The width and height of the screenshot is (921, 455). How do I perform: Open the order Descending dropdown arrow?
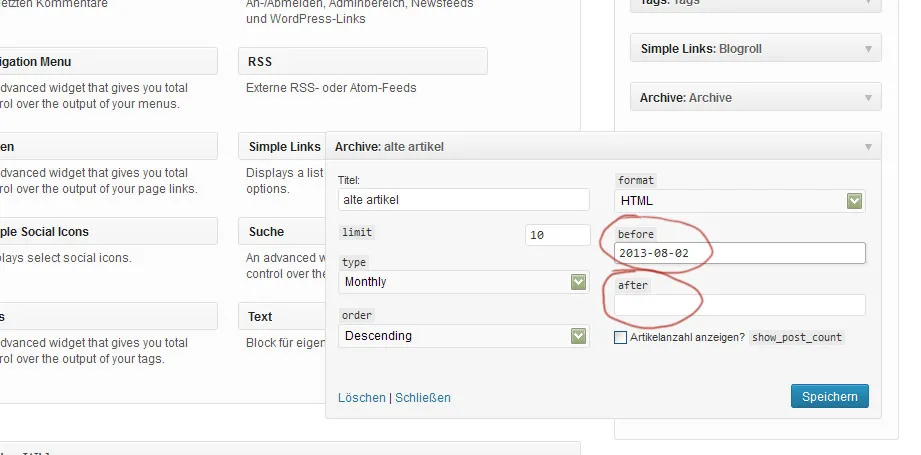point(579,336)
